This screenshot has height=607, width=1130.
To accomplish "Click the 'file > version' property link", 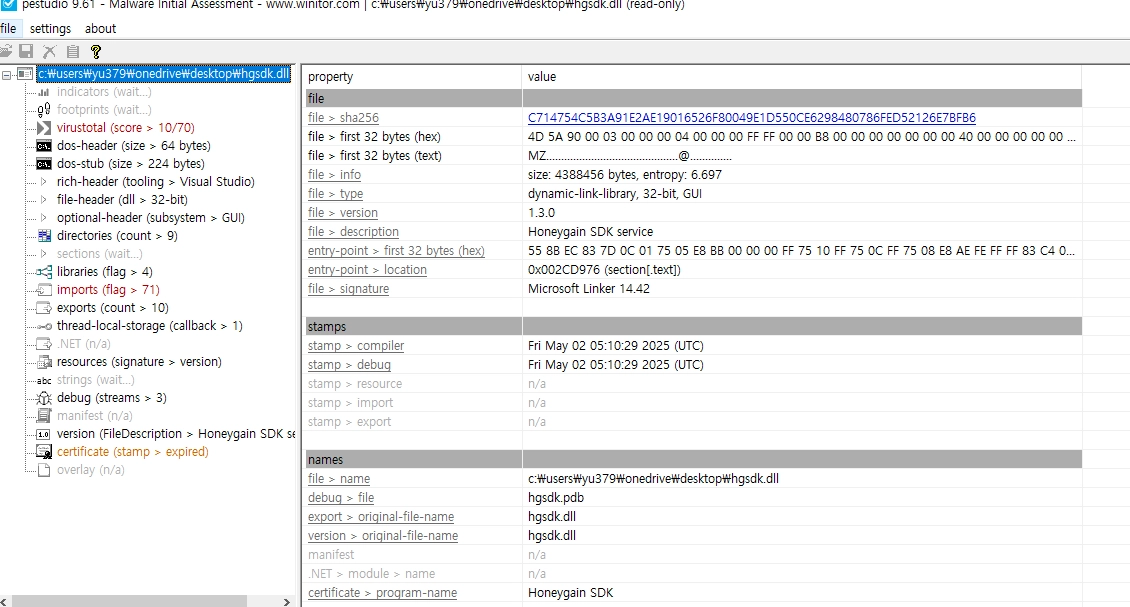I will point(342,213).
